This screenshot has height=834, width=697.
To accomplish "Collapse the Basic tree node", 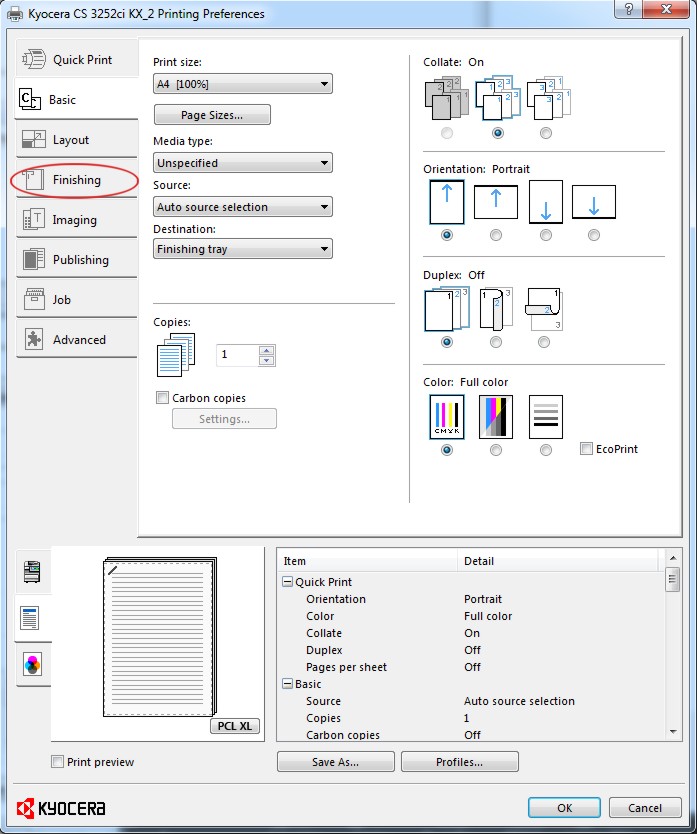I will [287, 684].
